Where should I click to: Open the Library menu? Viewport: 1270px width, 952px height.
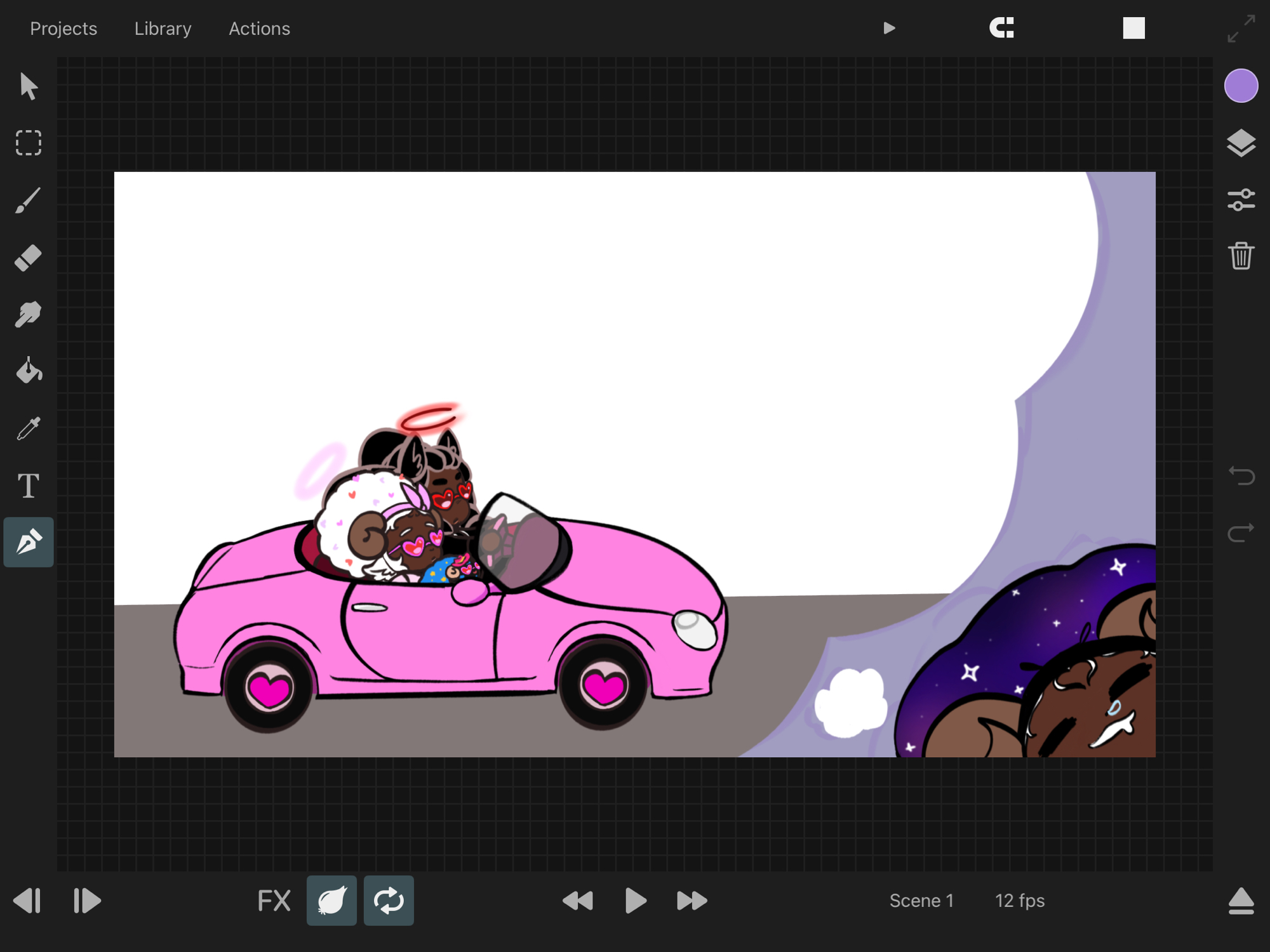coord(163,29)
